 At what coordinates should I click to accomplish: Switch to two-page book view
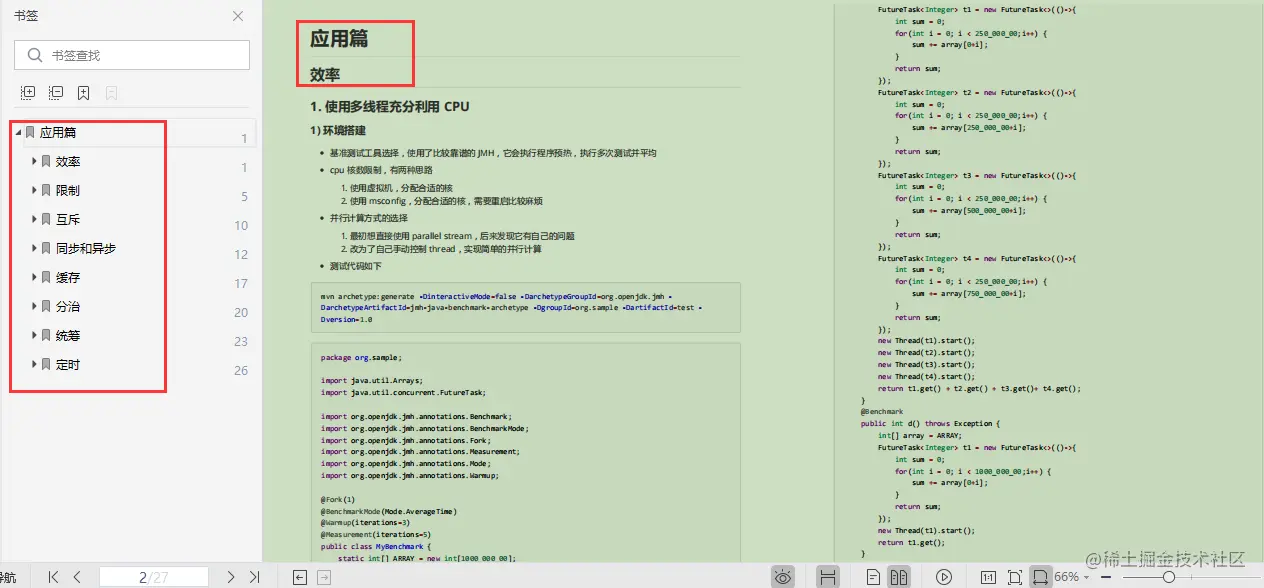(x=899, y=577)
